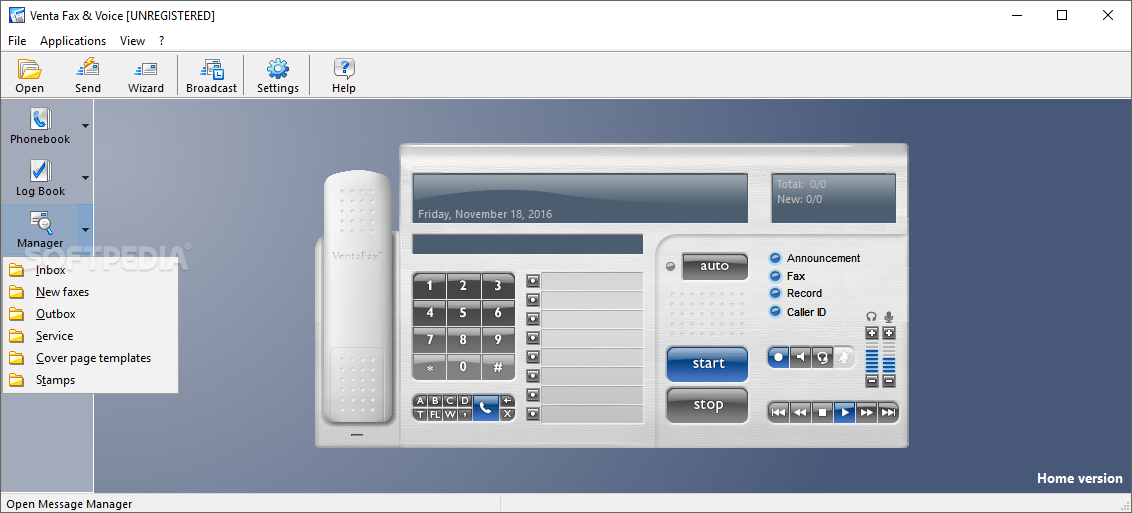Decrease microphone level with minus button
Image resolution: width=1132 pixels, height=513 pixels.
[x=889, y=380]
